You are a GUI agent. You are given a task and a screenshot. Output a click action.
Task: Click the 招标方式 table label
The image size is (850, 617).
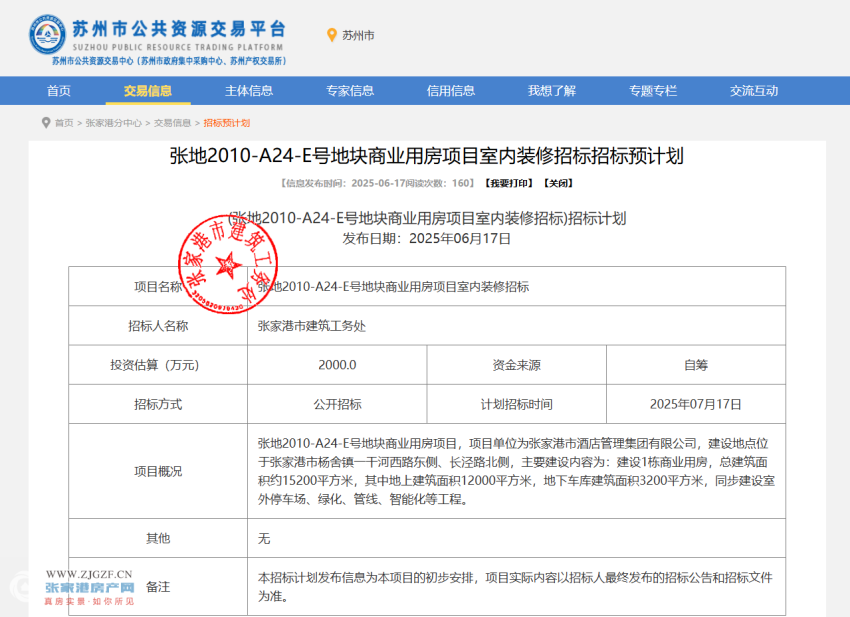pyautogui.click(x=158, y=404)
